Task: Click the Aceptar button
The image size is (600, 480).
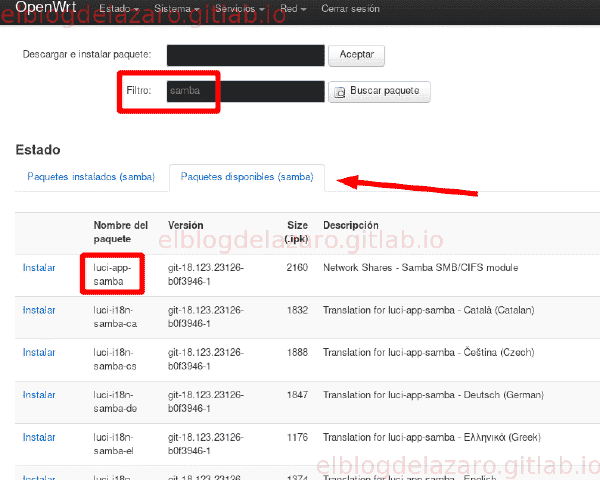Action: [x=356, y=56]
